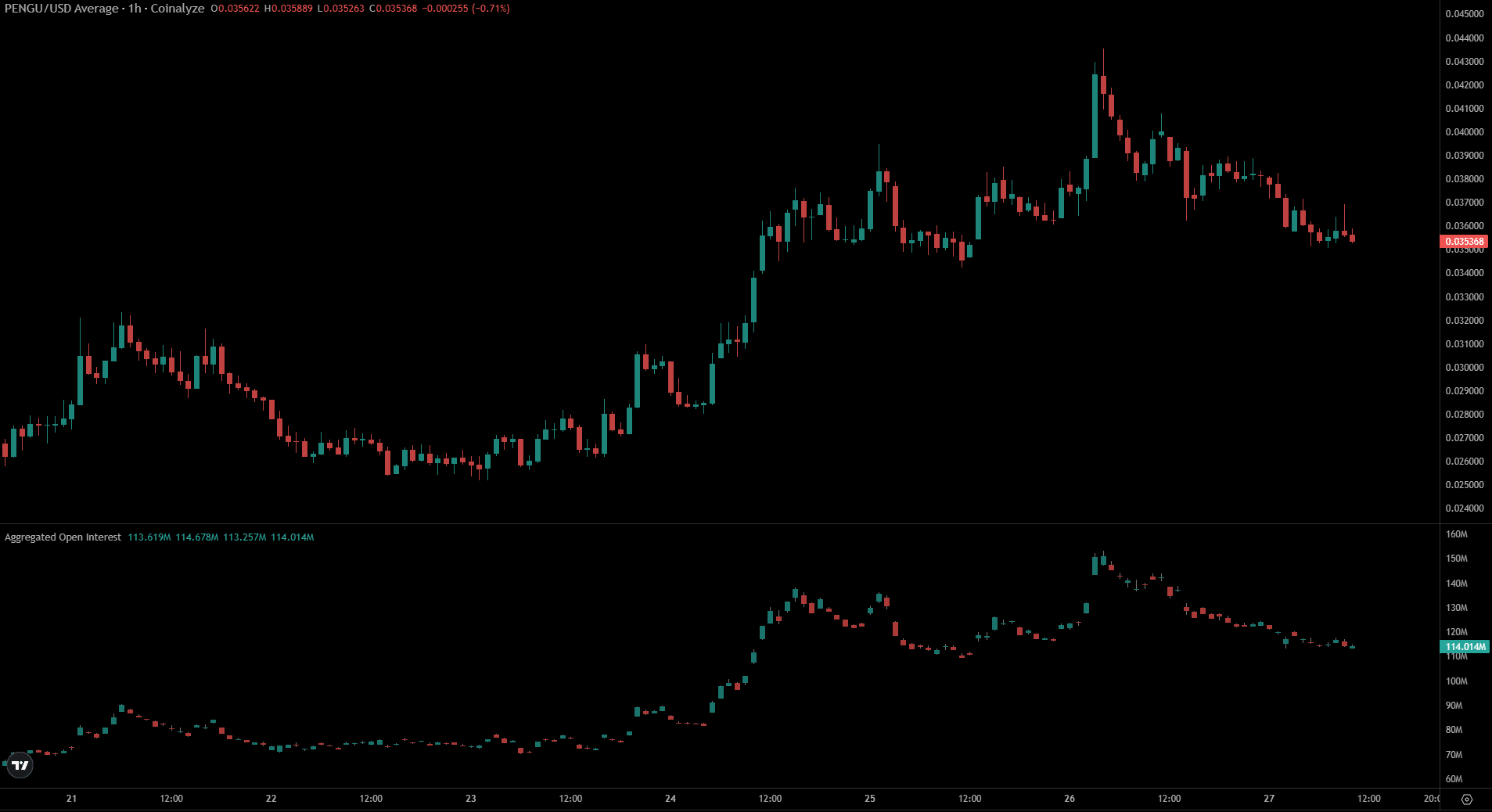Viewport: 1492px width, 812px height.
Task: Click the date label 21 on time axis
Action: pos(71,799)
